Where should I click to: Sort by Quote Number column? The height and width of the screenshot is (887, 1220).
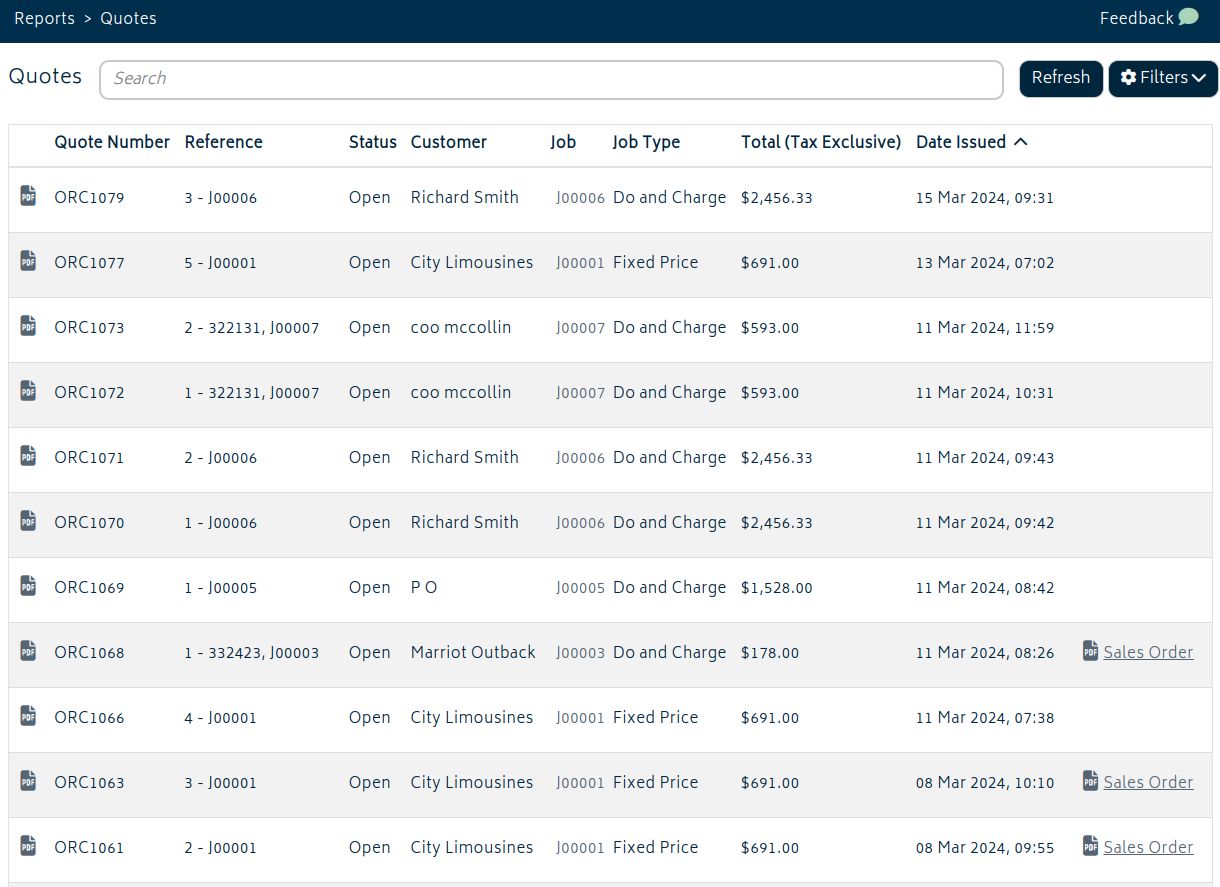(112, 142)
